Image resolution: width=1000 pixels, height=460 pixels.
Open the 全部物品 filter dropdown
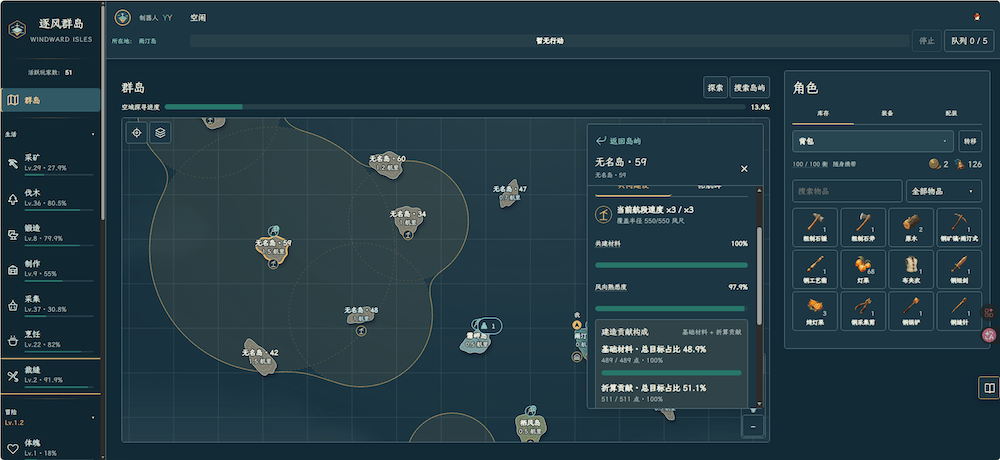click(x=943, y=191)
